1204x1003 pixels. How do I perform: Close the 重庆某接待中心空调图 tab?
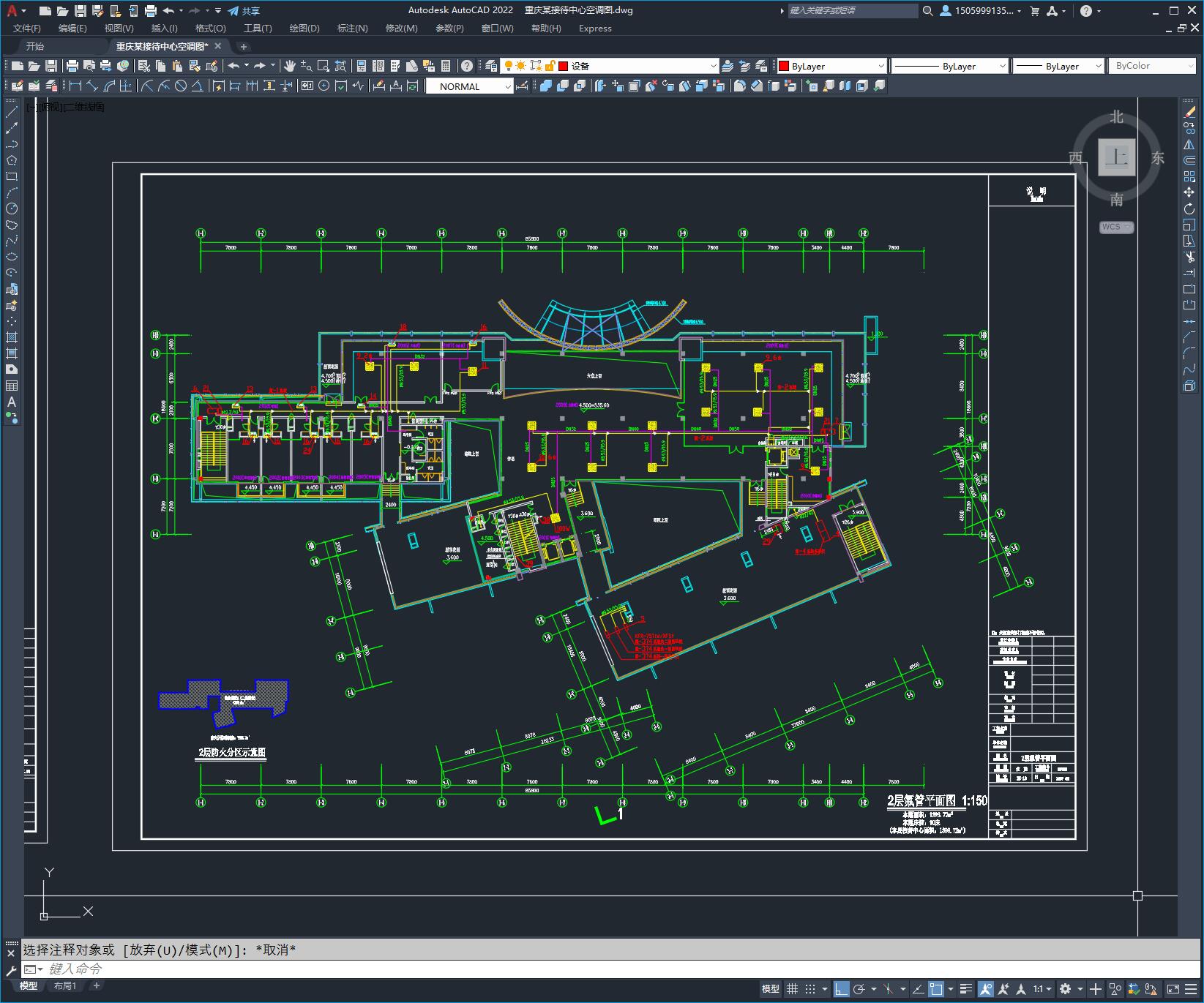218,46
